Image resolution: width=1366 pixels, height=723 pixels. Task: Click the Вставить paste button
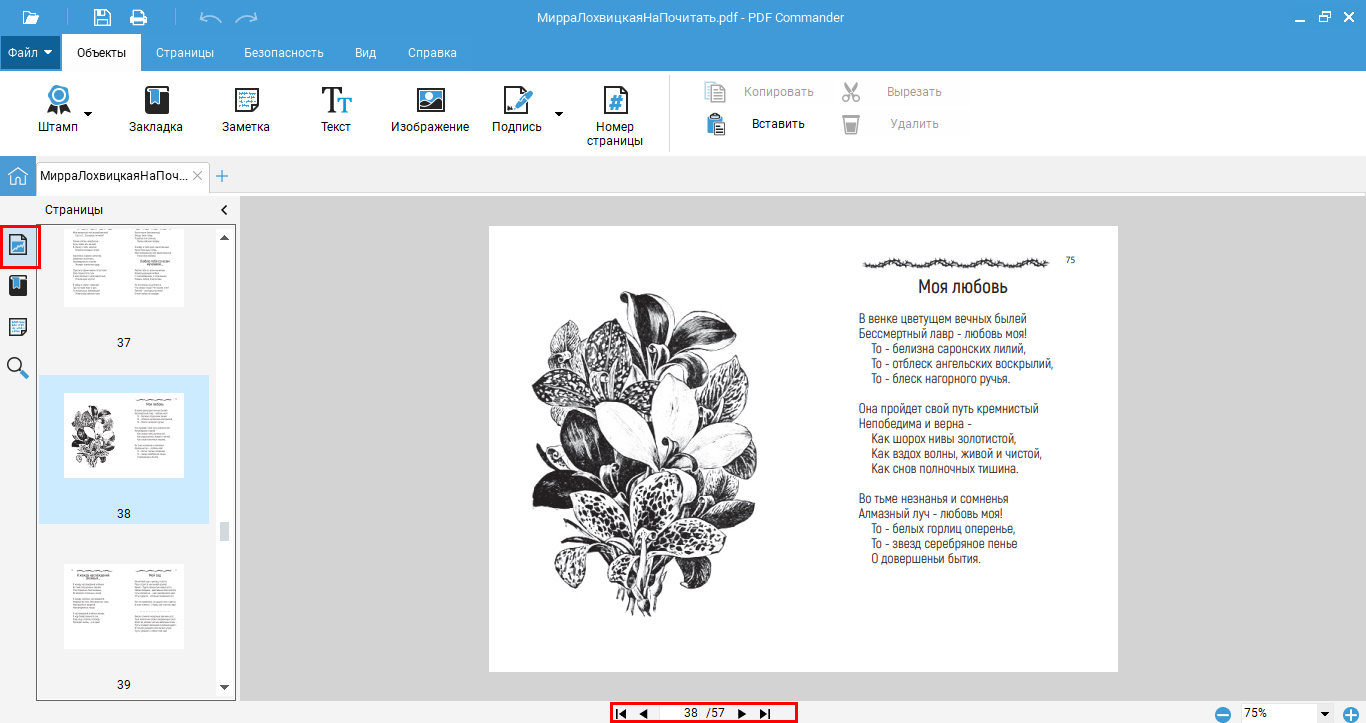(756, 124)
